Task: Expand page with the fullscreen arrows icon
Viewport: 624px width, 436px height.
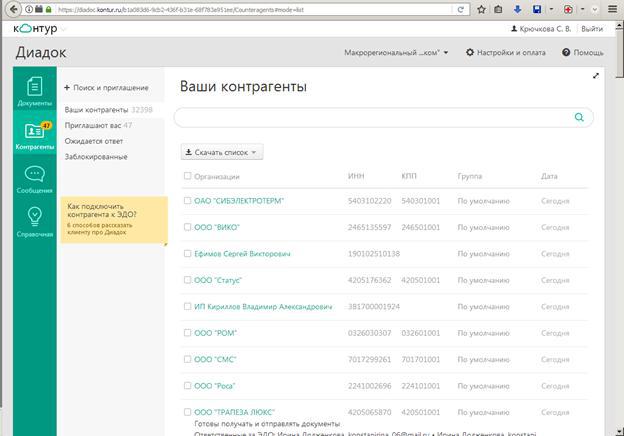Action: (596, 76)
